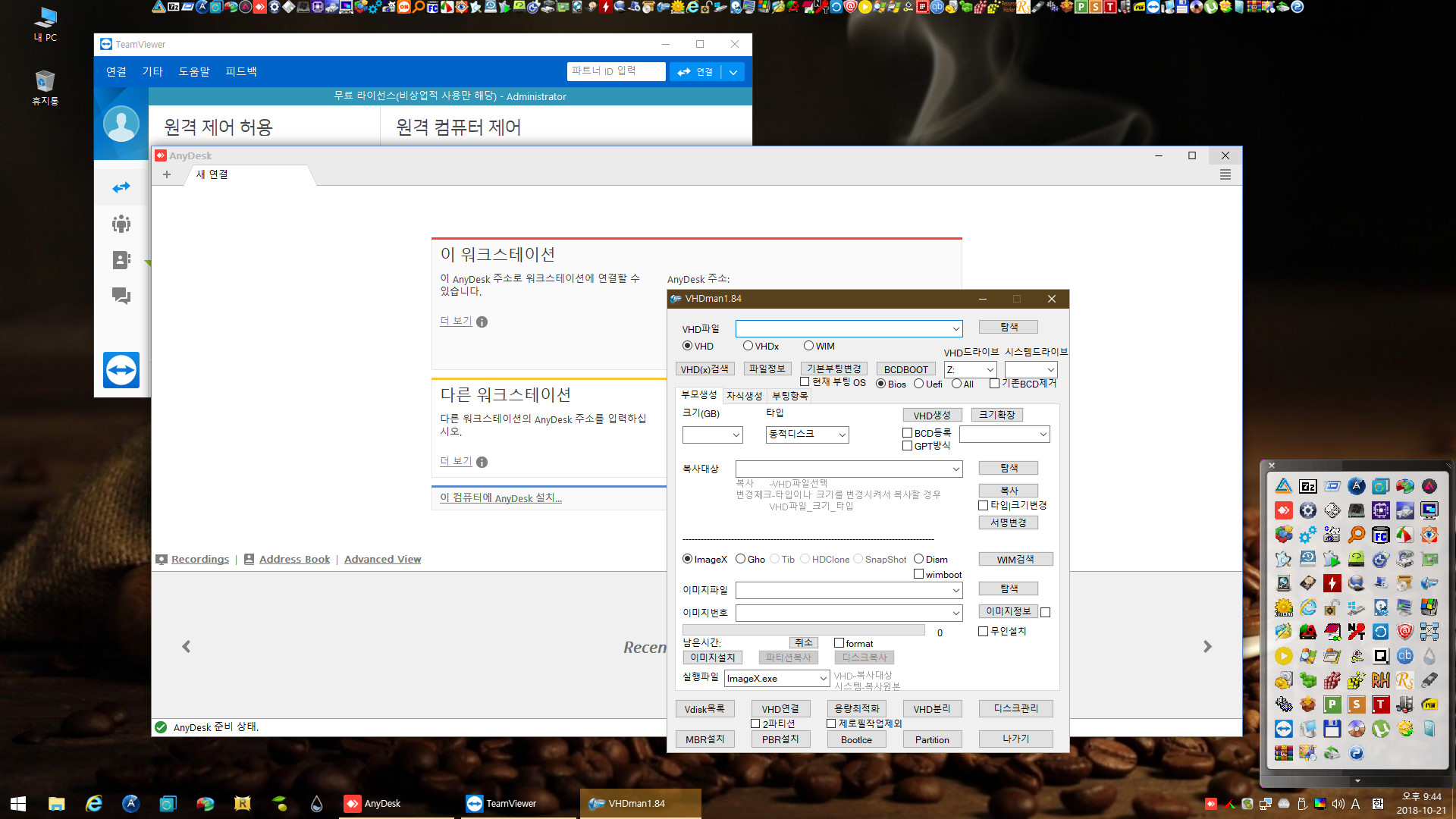
Task: Open TeamViewer chat sidebar icon
Action: tap(121, 296)
